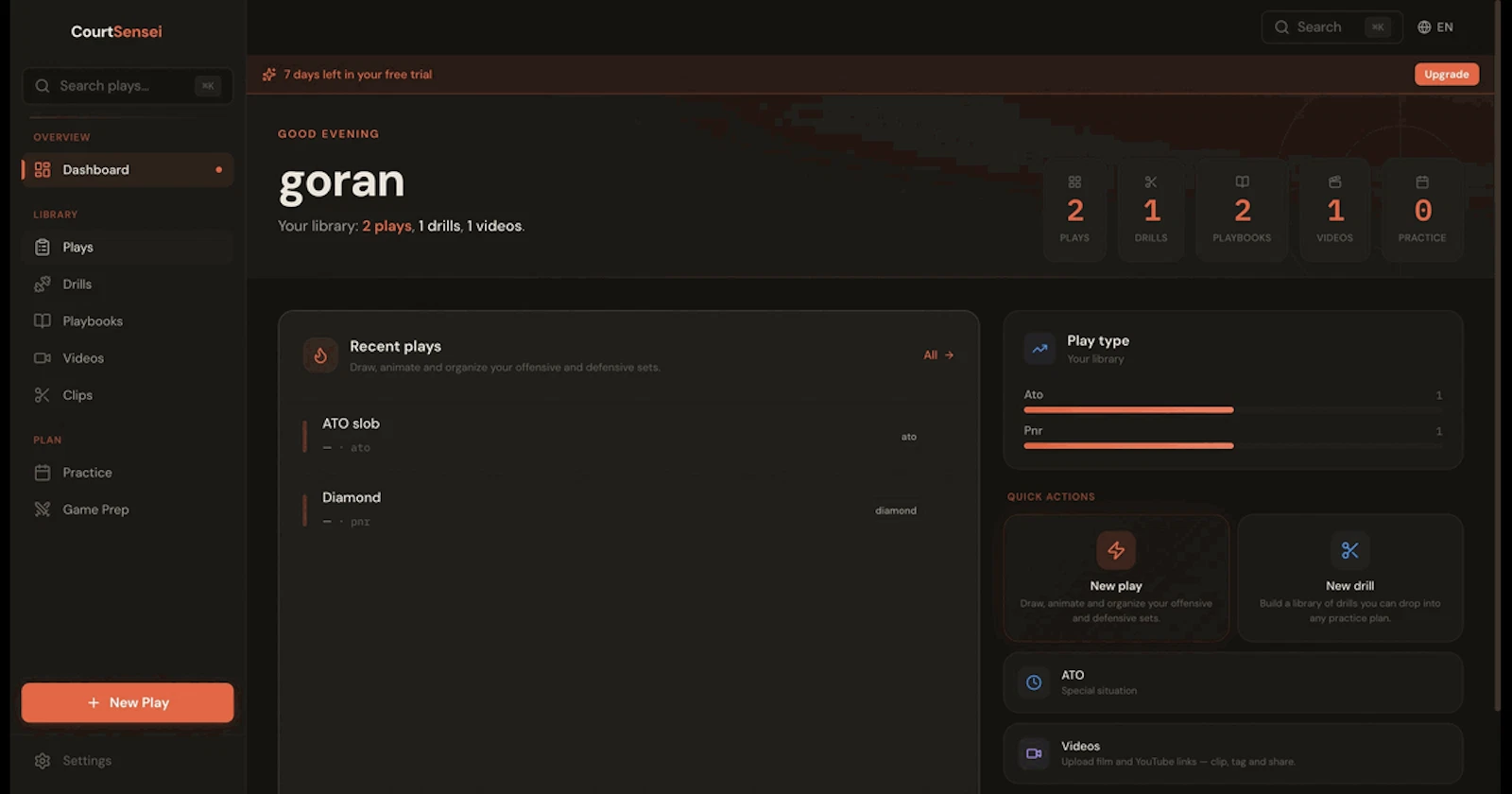Click the New play quick action card
Viewport: 1512px width, 794px height.
[x=1116, y=578]
